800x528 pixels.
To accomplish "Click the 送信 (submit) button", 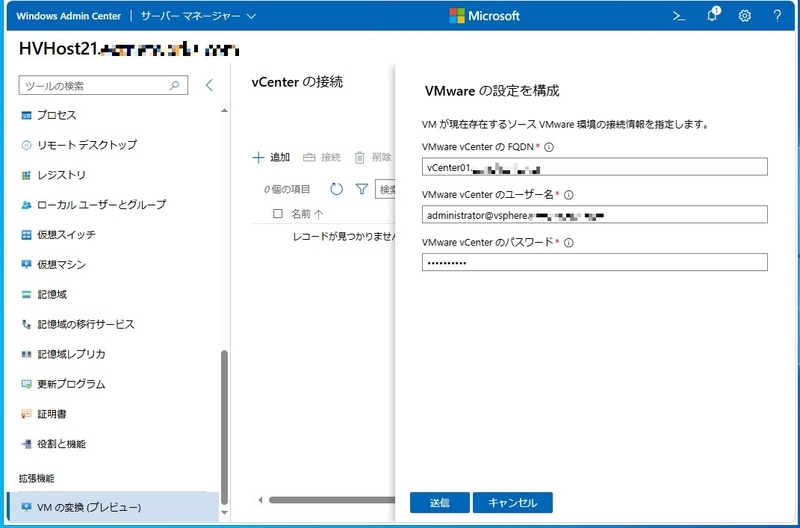I will [x=439, y=502].
